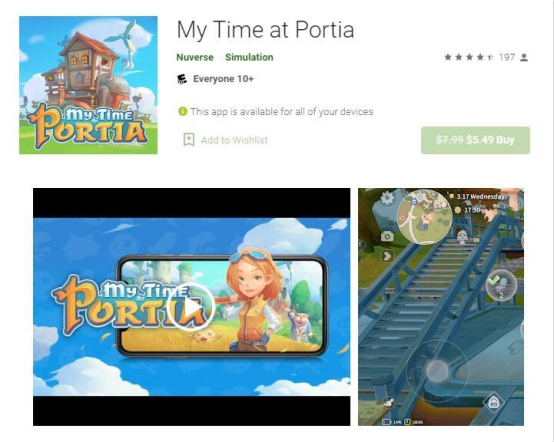Click the virtual joystick in the screenshot
Screen dimensions: 554x443
coord(437,371)
